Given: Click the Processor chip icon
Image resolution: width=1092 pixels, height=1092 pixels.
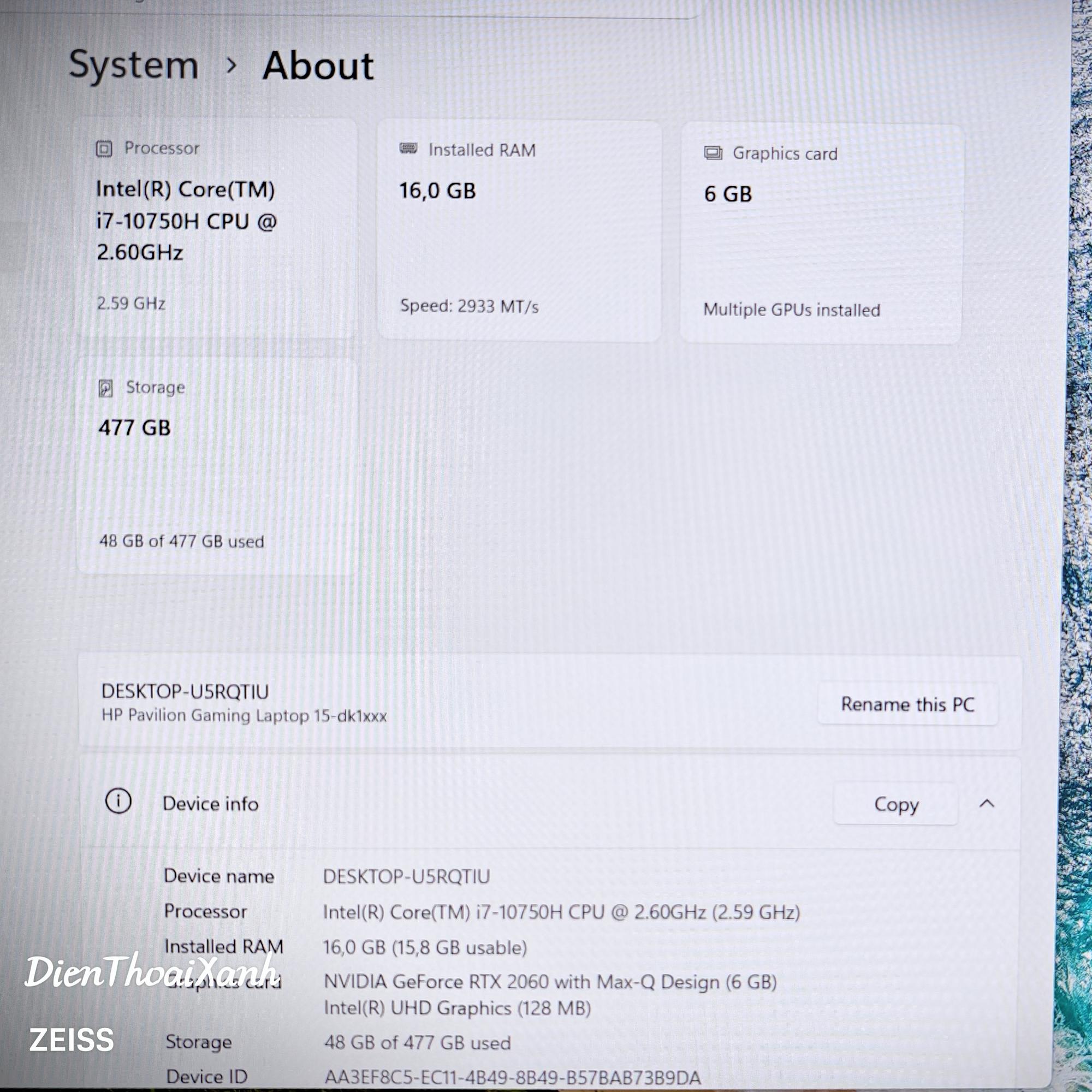Looking at the screenshot, I should tap(104, 149).
